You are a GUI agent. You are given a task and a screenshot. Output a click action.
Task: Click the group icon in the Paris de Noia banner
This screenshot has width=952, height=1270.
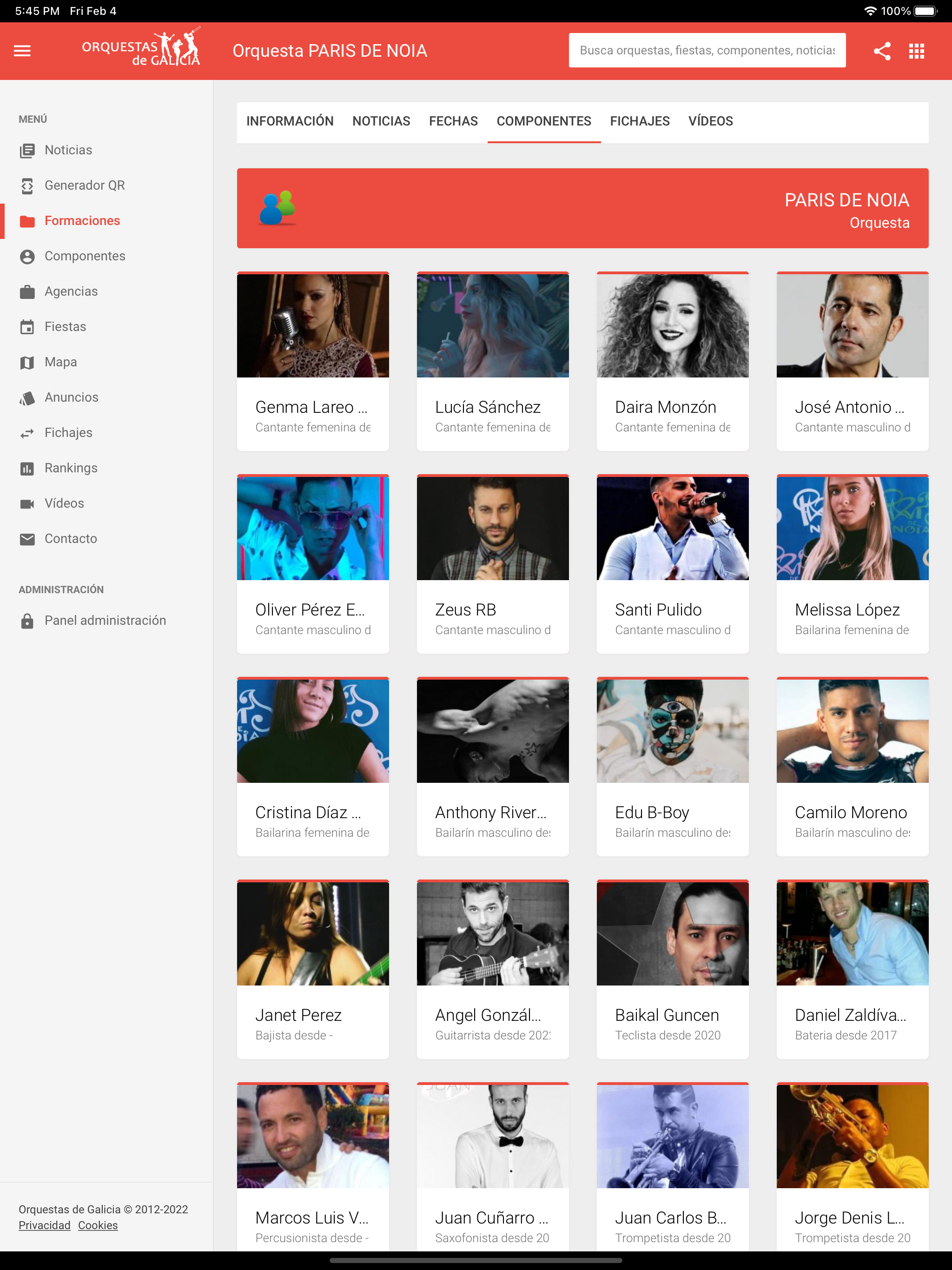(278, 208)
